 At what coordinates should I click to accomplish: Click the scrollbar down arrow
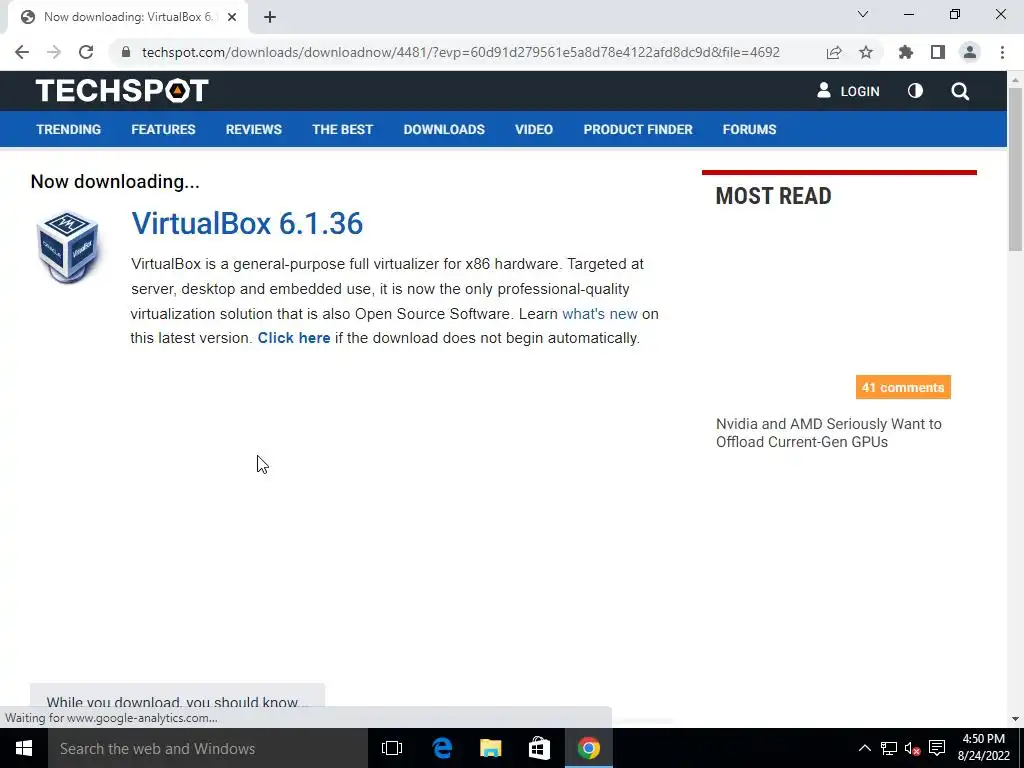pyautogui.click(x=1015, y=719)
